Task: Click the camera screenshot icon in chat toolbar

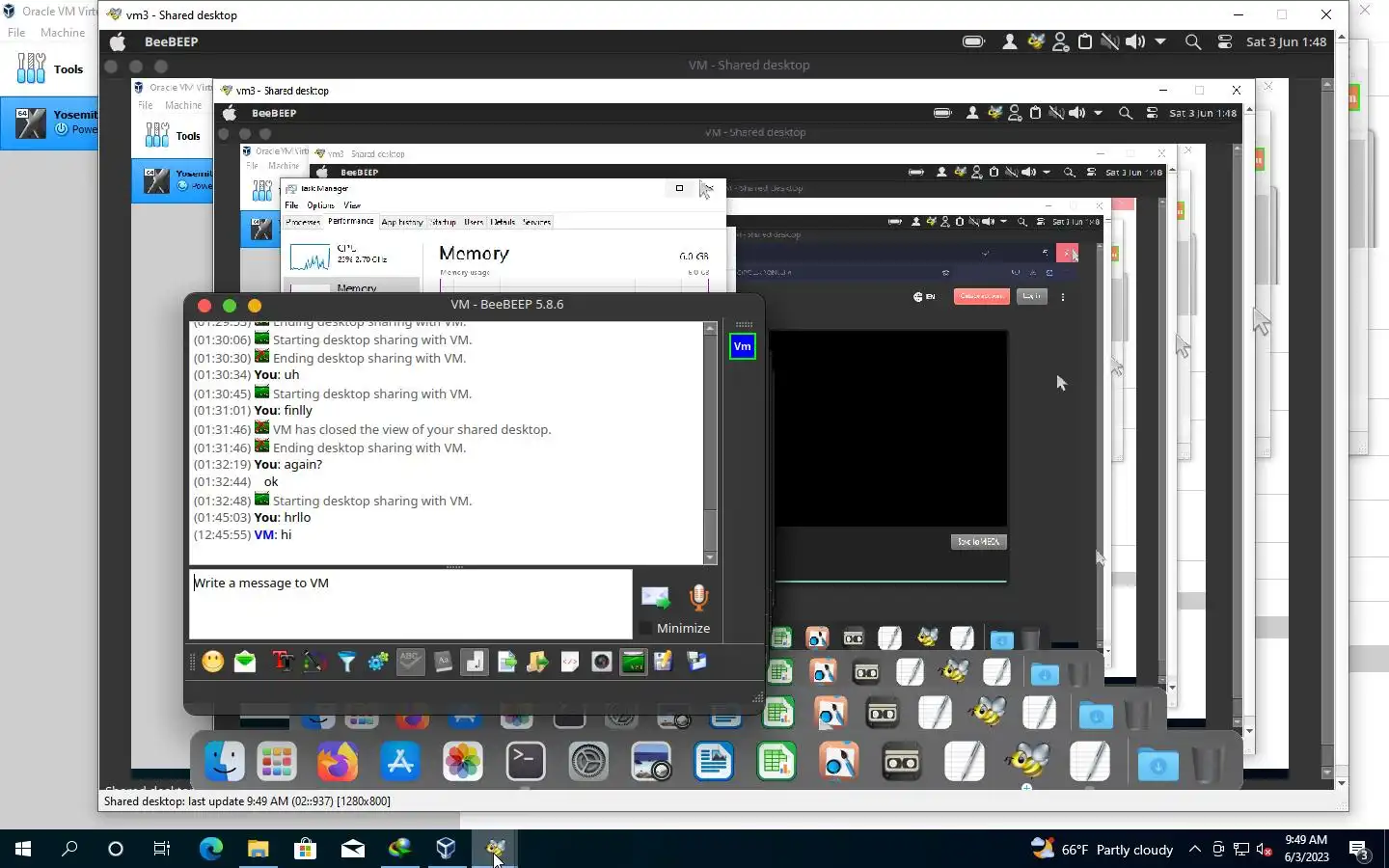Action: click(x=602, y=662)
